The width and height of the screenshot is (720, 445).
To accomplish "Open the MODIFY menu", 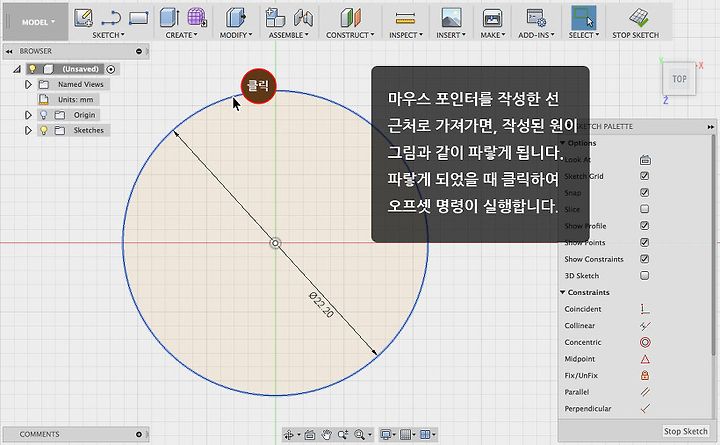I will [x=236, y=35].
